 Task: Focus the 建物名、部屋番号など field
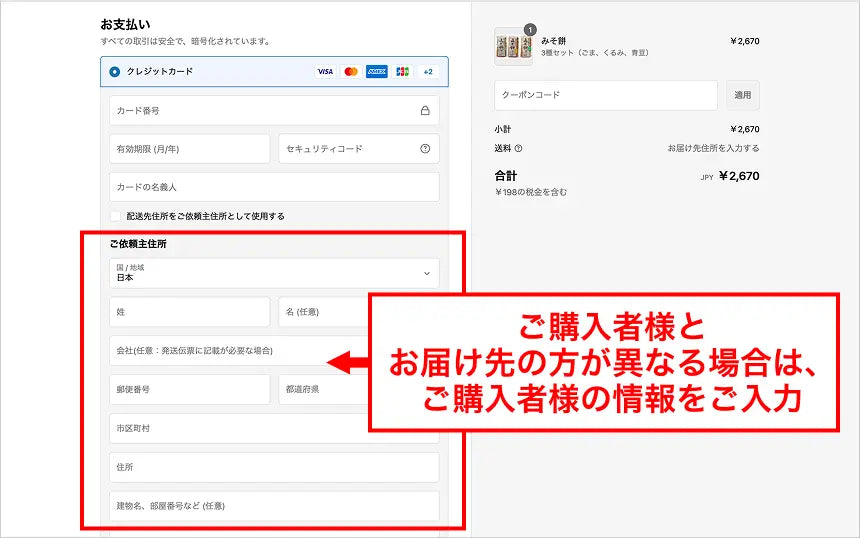(x=274, y=506)
